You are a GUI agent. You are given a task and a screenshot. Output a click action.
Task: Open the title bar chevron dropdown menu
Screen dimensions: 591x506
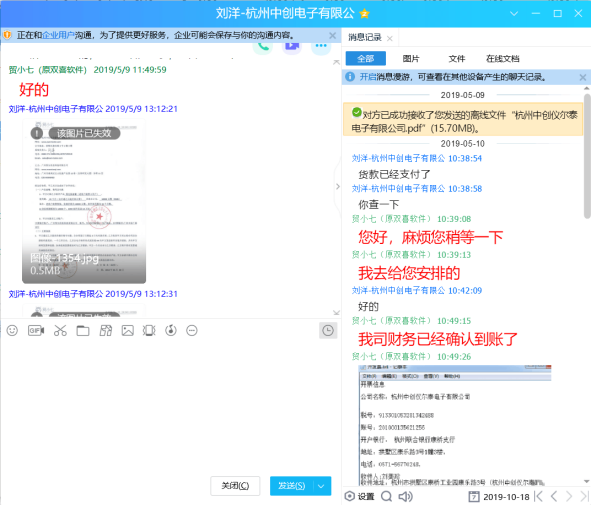[514, 14]
